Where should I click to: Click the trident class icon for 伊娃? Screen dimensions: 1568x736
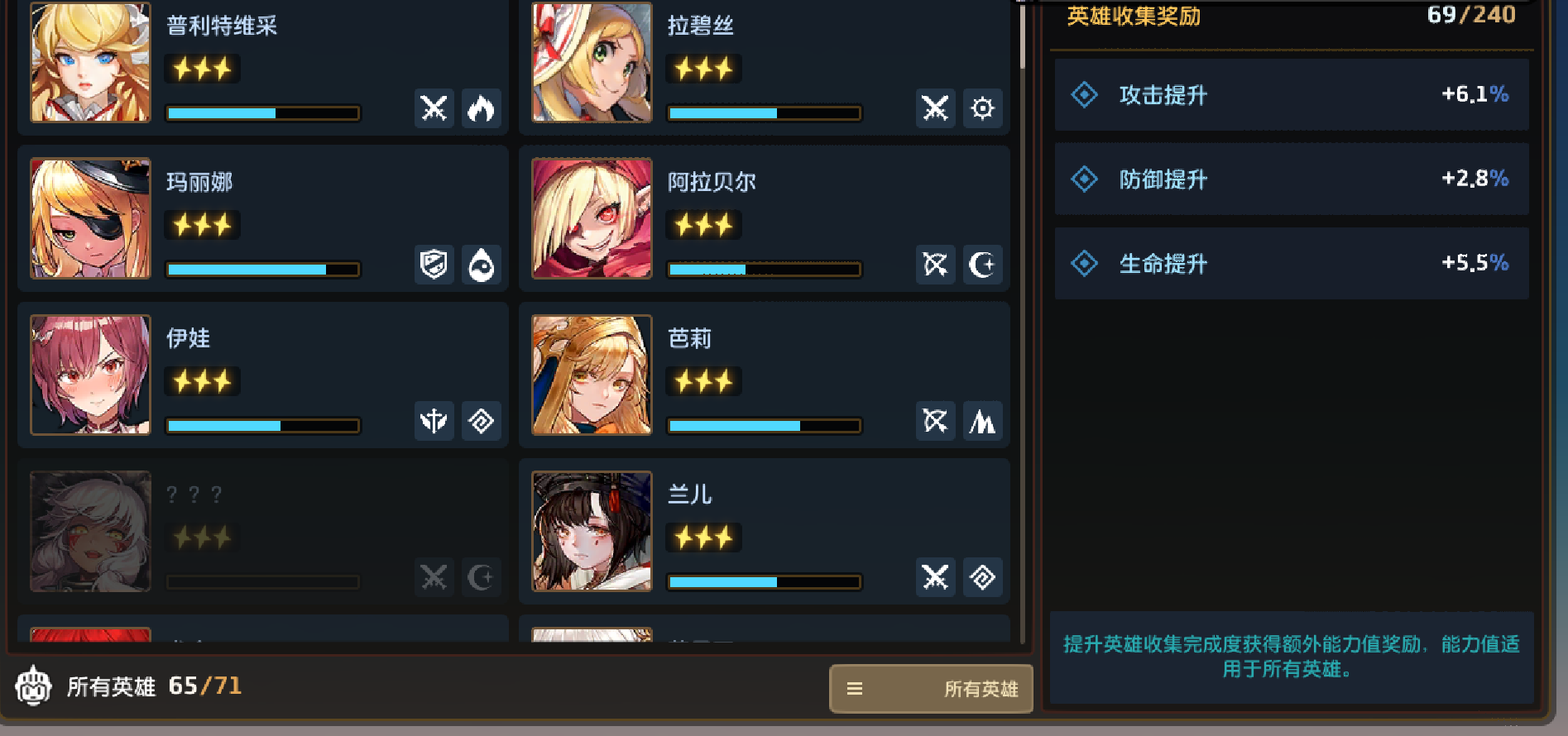(434, 421)
